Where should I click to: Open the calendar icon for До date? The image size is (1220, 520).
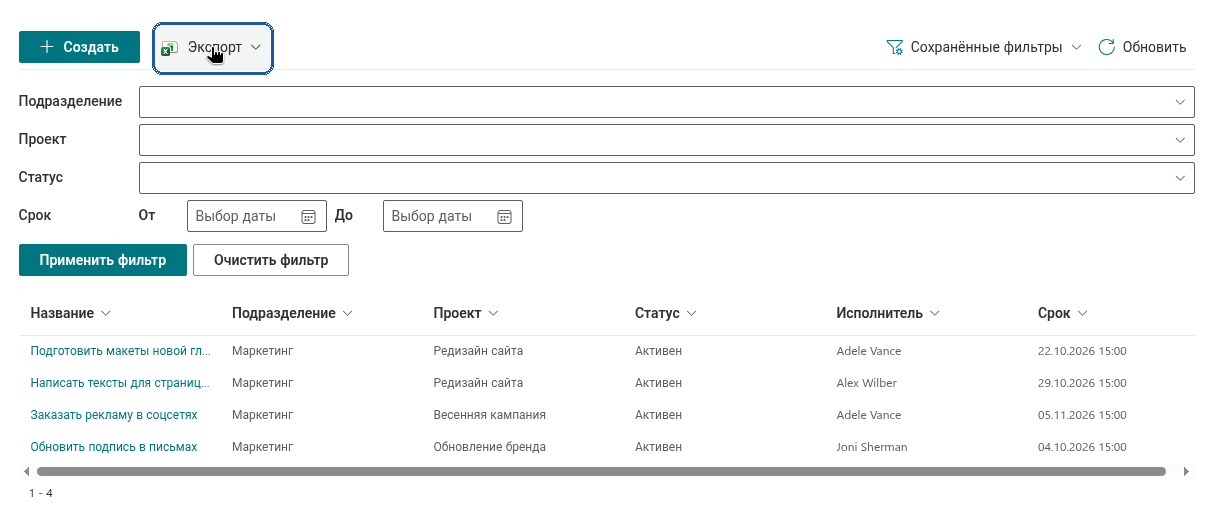pyautogui.click(x=505, y=216)
